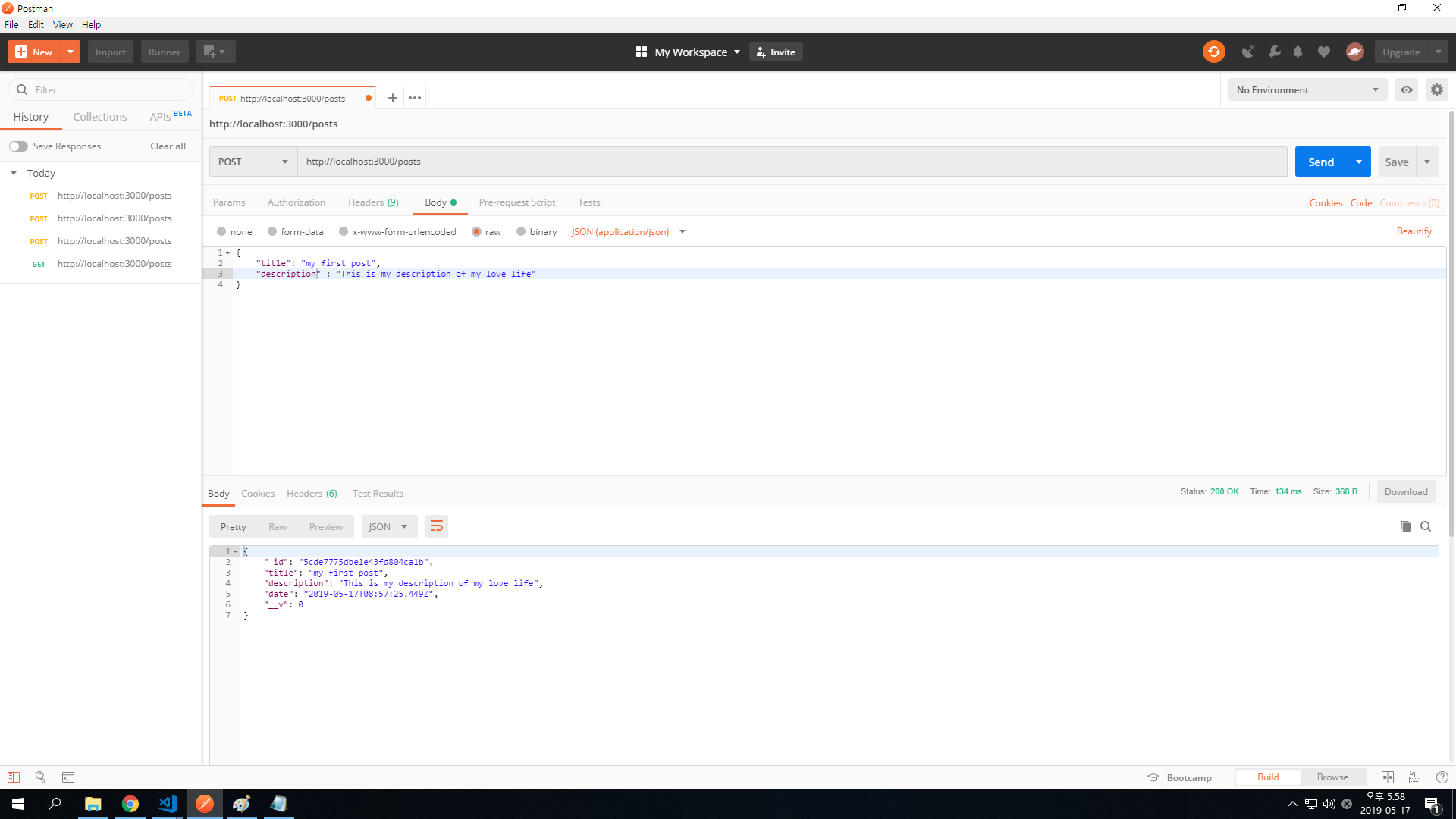Image resolution: width=1456 pixels, height=819 pixels.
Task: Open the request Headers (9) tab
Action: pyautogui.click(x=373, y=202)
